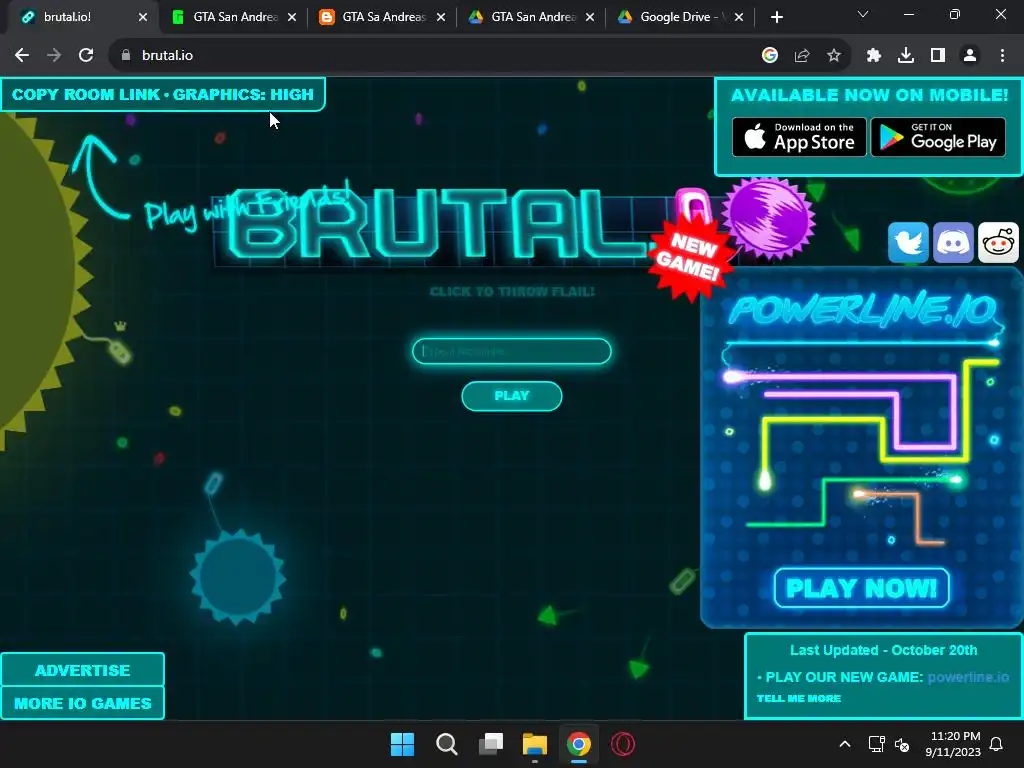Screen dimensions: 1024x768
Task: Open the Windows Start menu
Action: coord(402,744)
